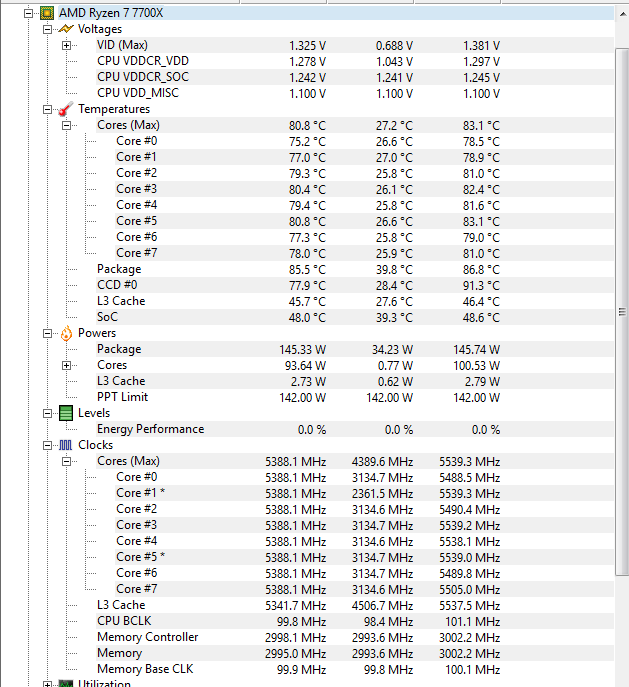Select the CPU BCLK row
629x687 pixels.
[355, 621]
